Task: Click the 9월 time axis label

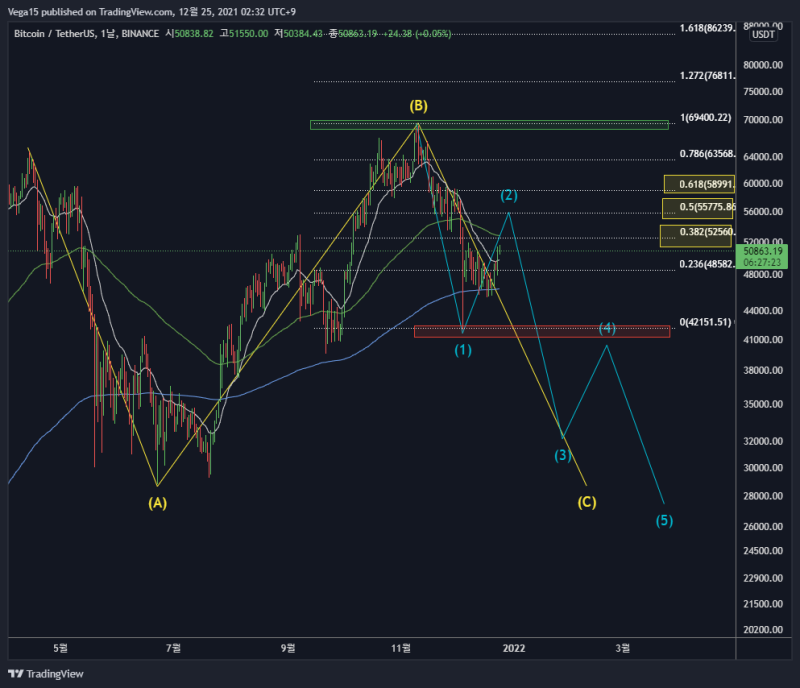Action: tap(288, 648)
